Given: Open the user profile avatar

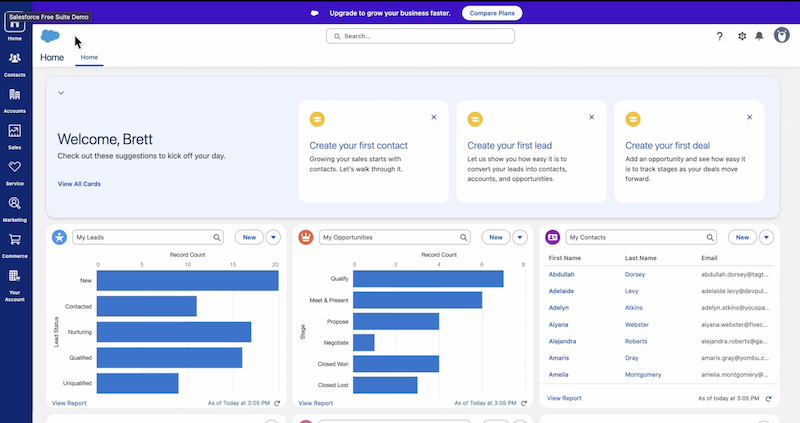Looking at the screenshot, I should click(781, 36).
